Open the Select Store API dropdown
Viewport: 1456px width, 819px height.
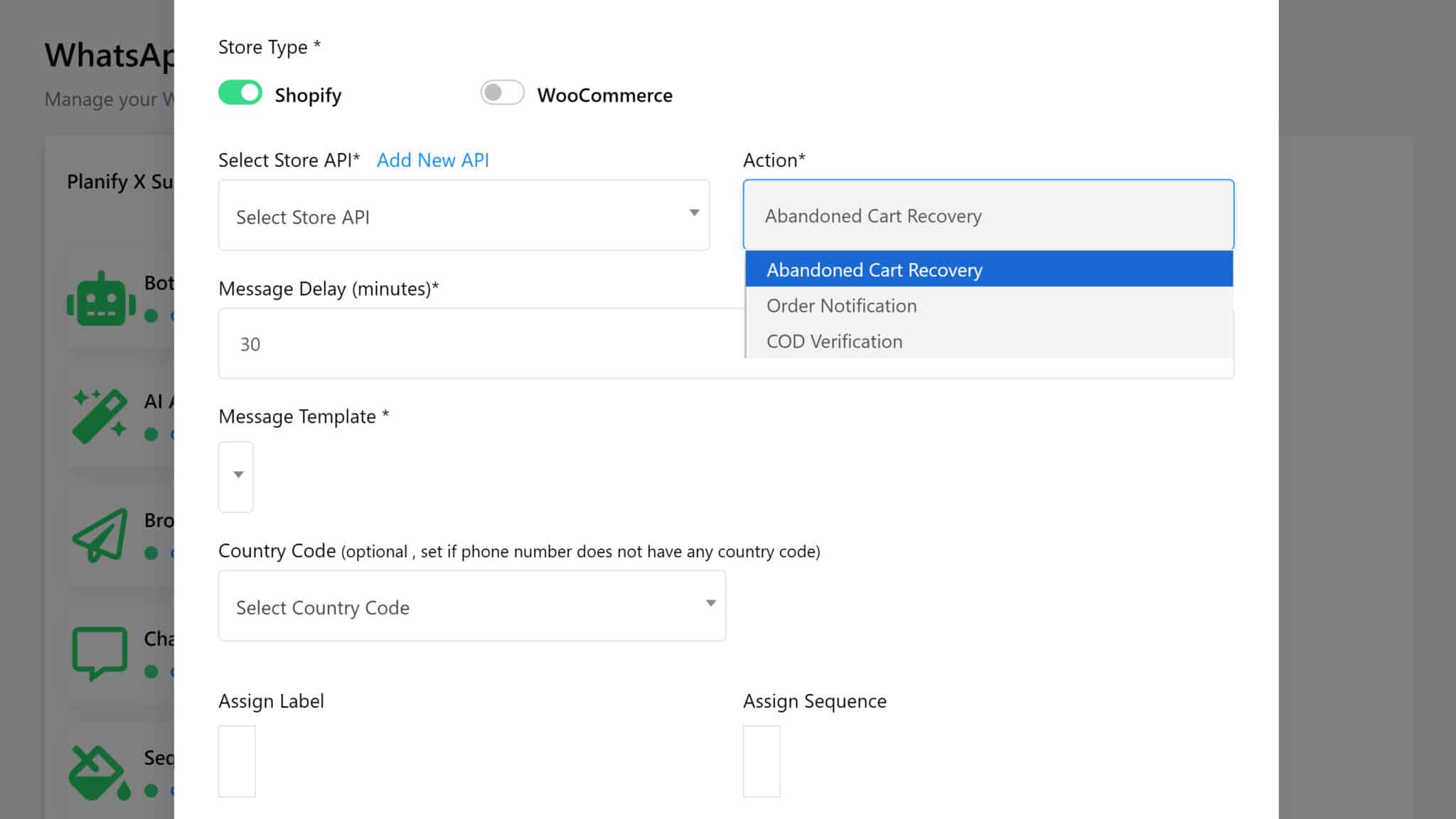pyautogui.click(x=464, y=215)
